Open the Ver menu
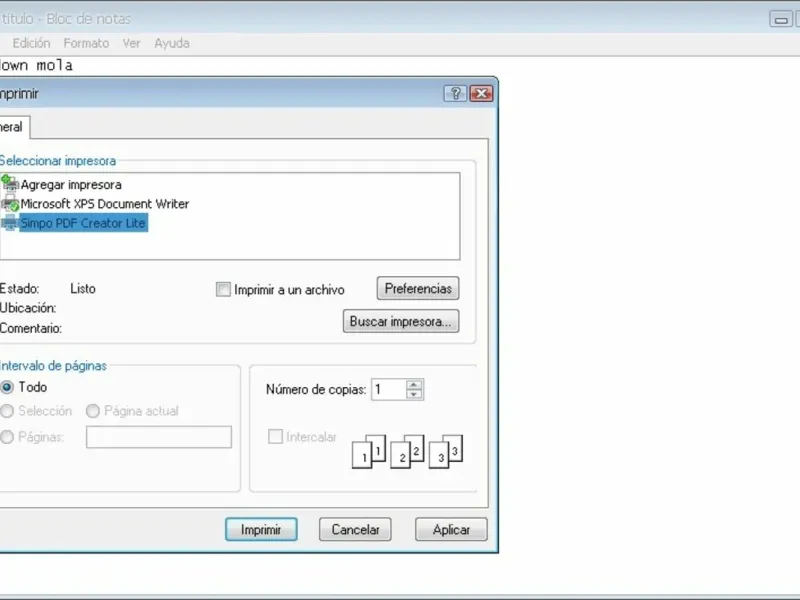The image size is (800, 600). click(131, 43)
